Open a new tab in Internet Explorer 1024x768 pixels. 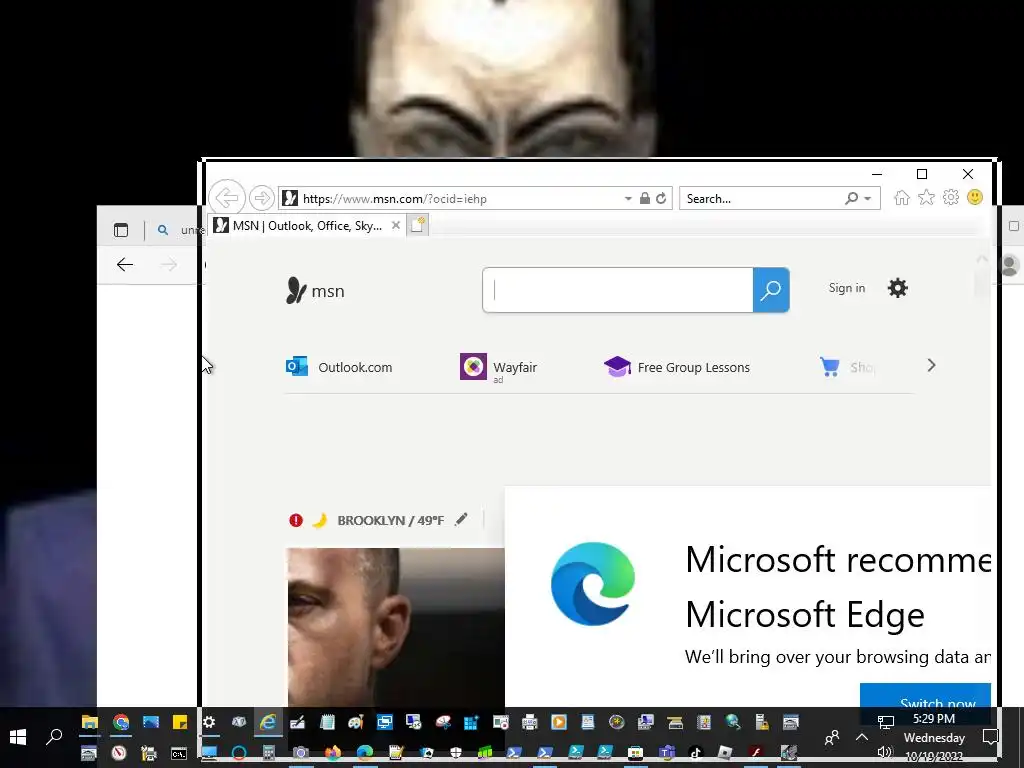pyautogui.click(x=418, y=225)
